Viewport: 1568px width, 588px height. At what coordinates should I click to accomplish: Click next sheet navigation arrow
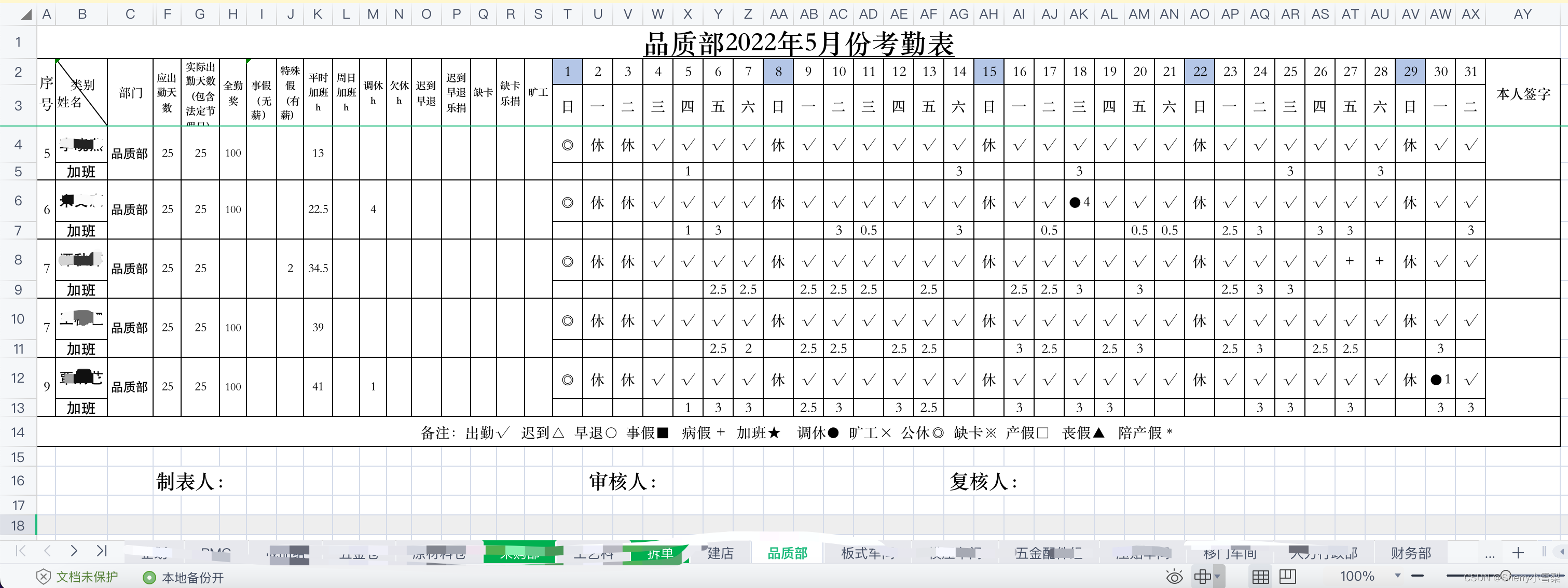tap(74, 551)
